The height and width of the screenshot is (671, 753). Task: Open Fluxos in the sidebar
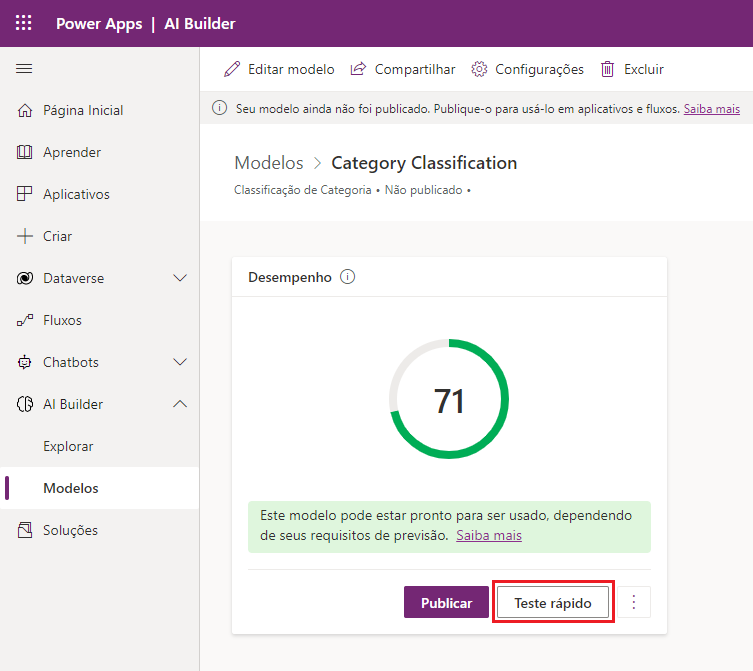pyautogui.click(x=99, y=320)
